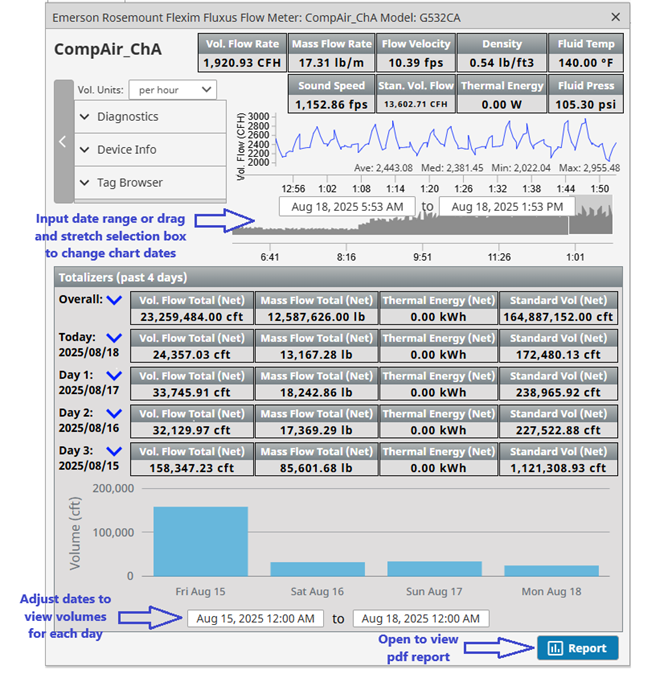This screenshot has width=672, height=678.
Task: Expand the Diagnostics section
Action: tap(151, 117)
